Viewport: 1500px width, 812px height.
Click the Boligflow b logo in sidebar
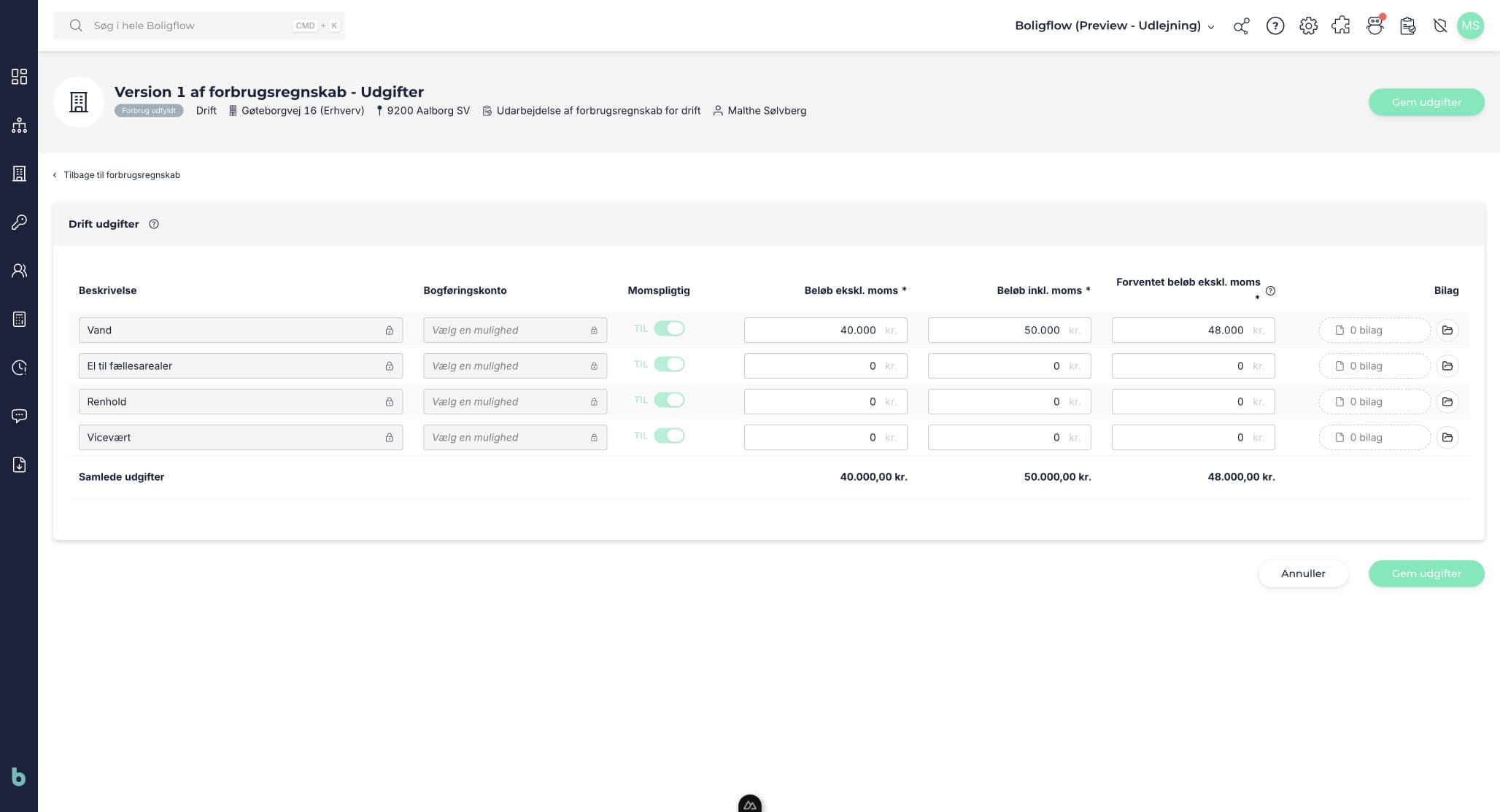click(x=19, y=777)
